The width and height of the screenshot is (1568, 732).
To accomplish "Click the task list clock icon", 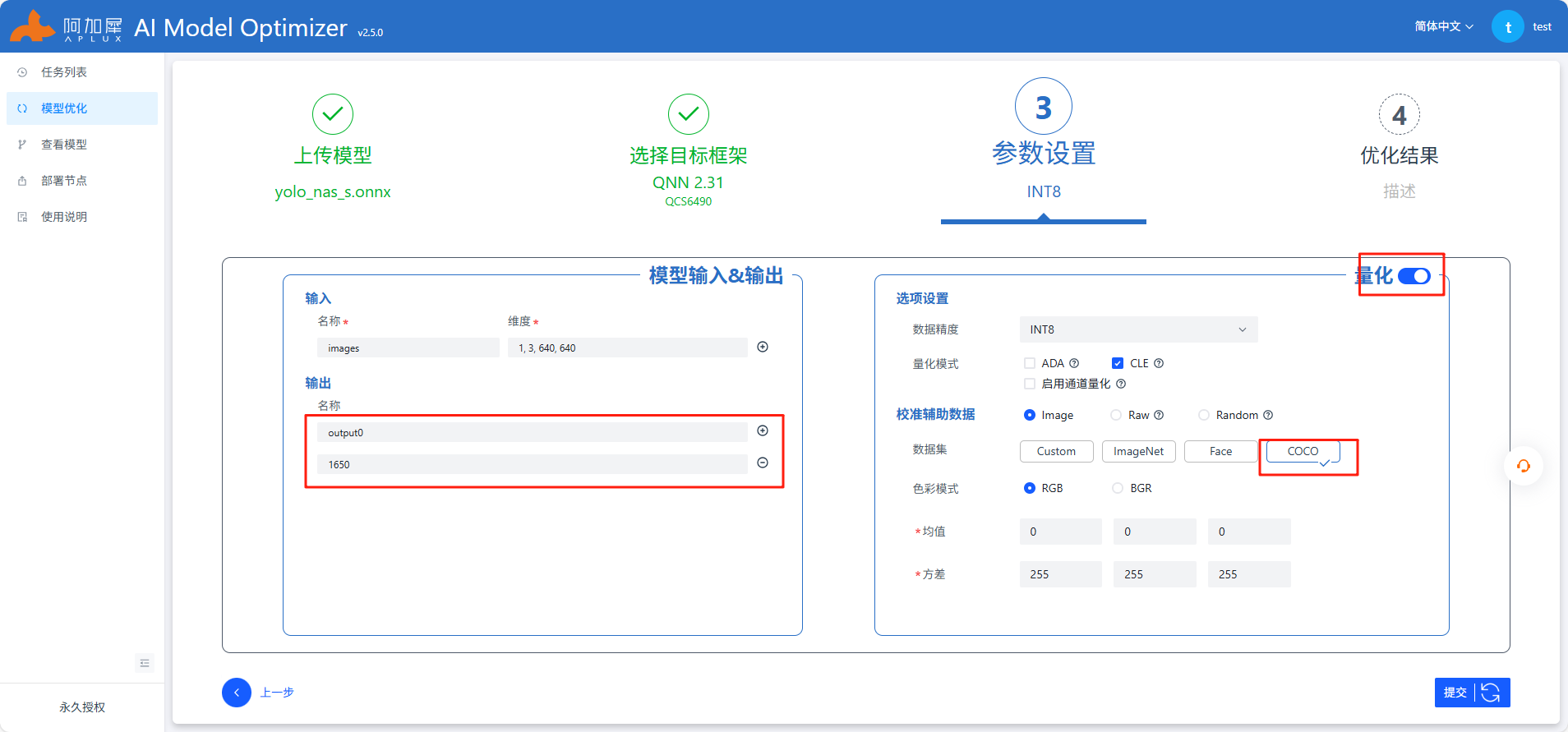I will (22, 72).
